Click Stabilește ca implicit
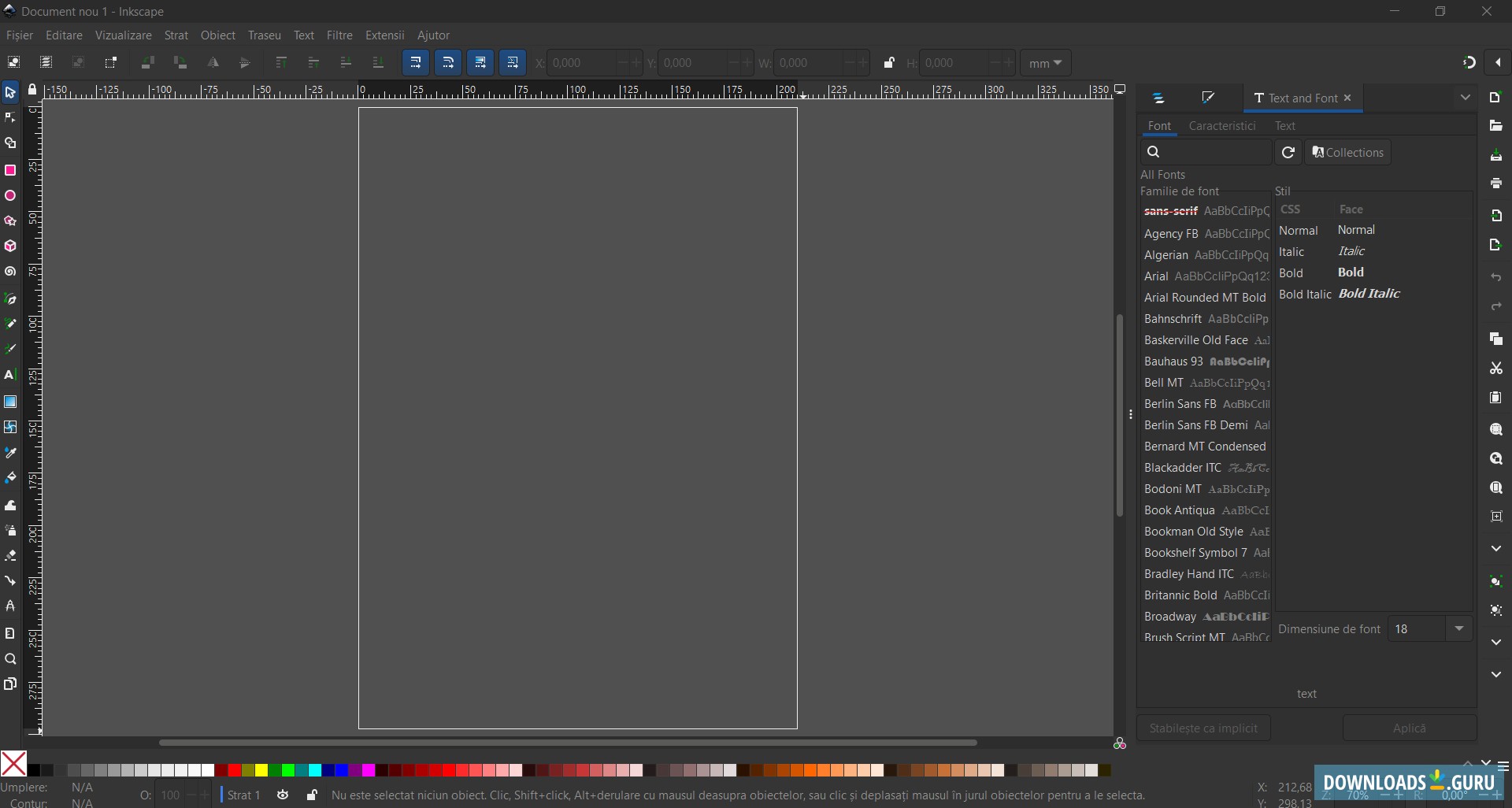Screen dimensions: 1512x808 tap(1203, 728)
